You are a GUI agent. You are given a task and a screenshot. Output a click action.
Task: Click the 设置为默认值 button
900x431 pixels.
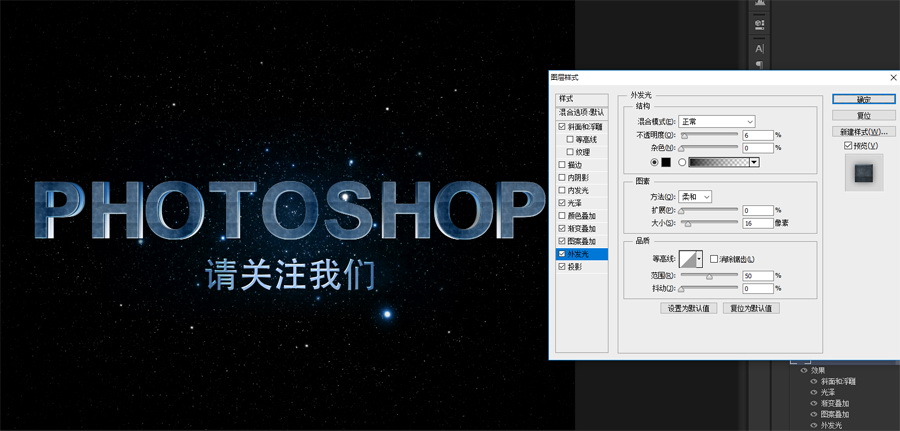click(688, 308)
